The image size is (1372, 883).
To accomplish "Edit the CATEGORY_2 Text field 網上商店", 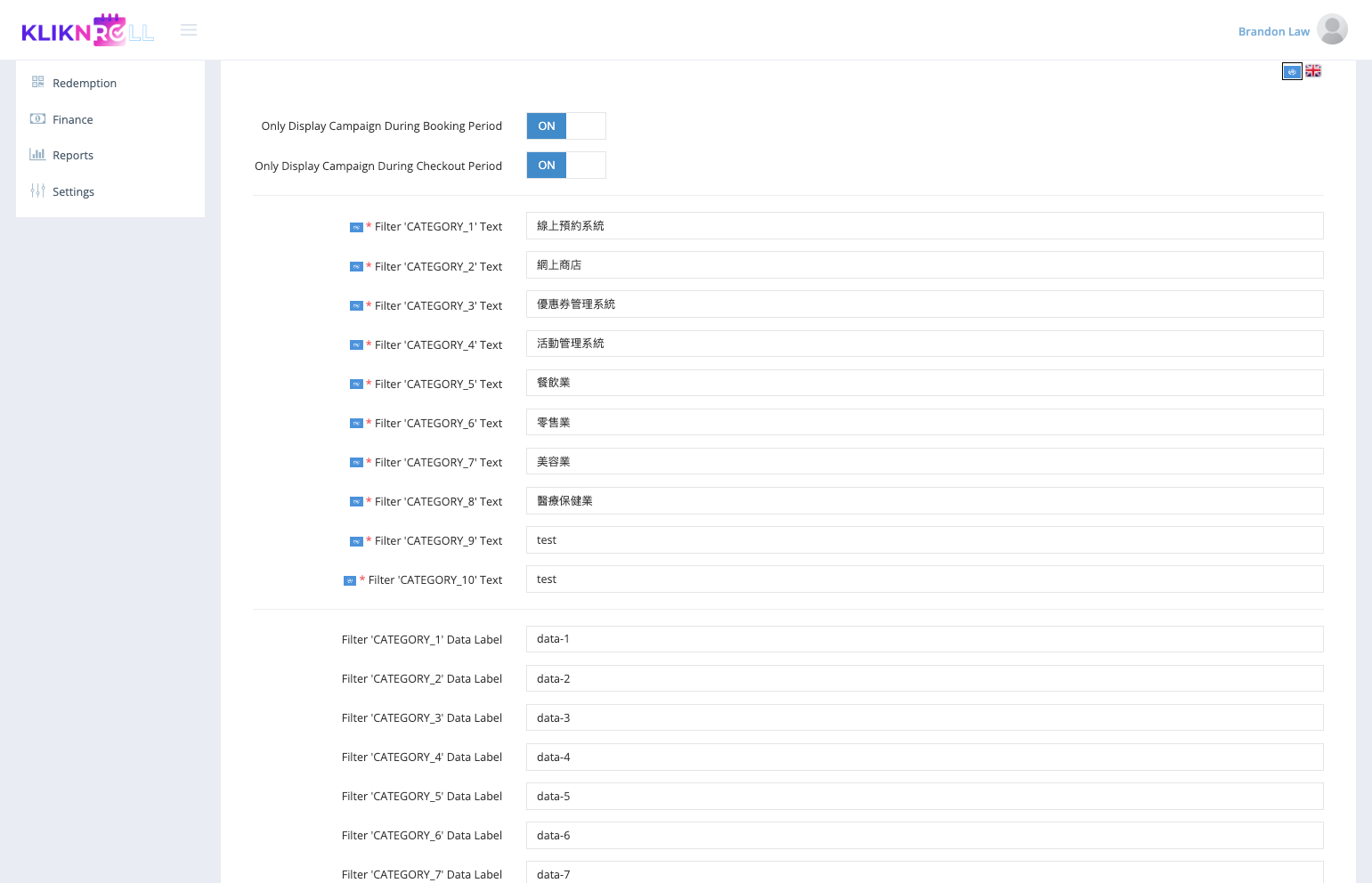I will tap(924, 265).
